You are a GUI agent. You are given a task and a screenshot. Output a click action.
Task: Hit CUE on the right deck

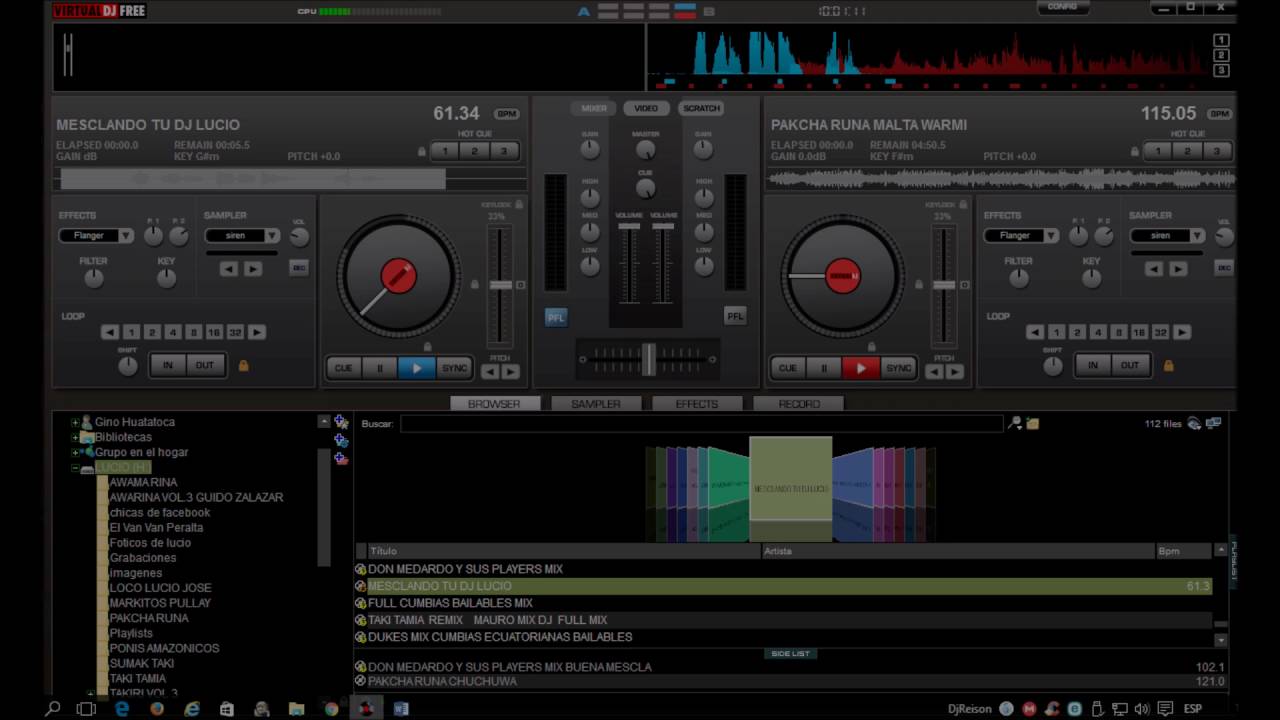tap(787, 368)
